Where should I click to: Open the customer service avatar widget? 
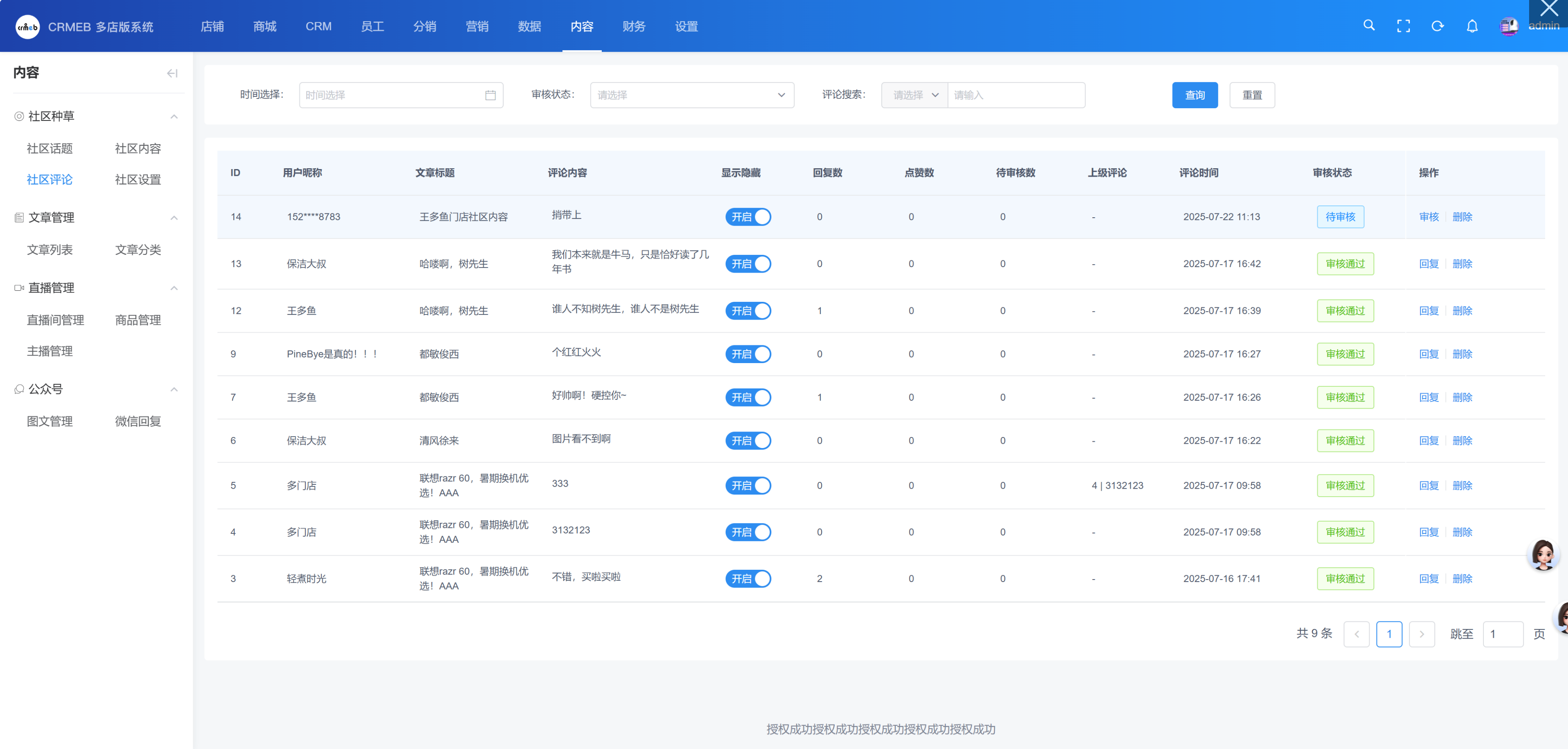tap(1543, 554)
